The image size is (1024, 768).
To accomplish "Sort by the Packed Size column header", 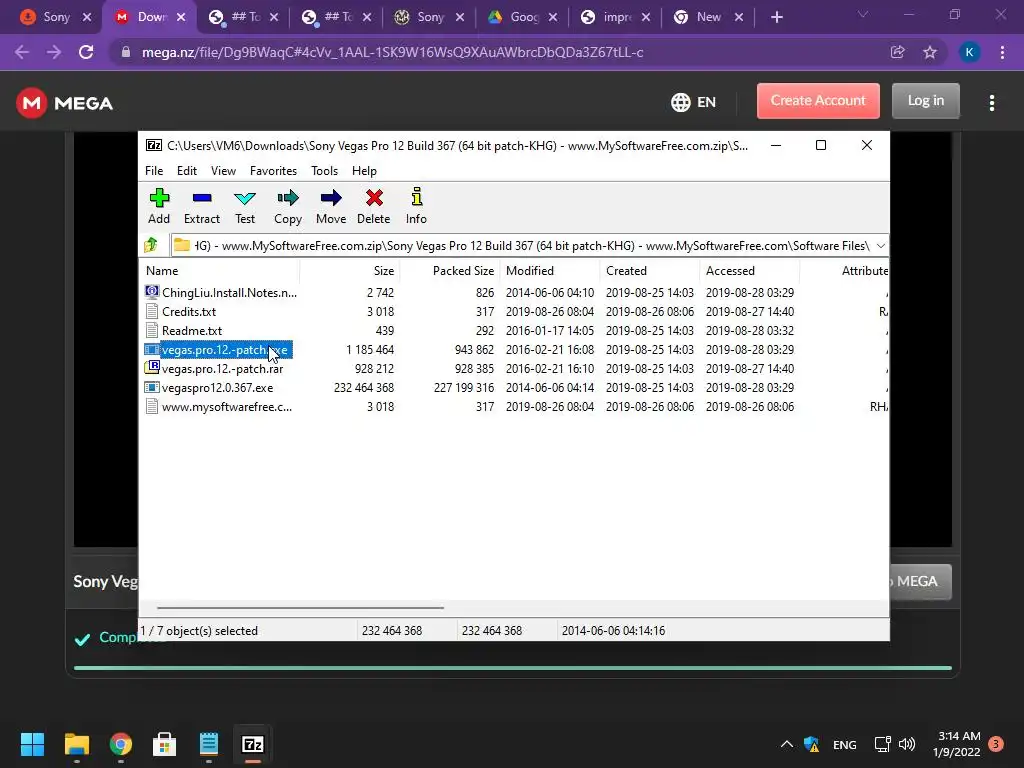I will coord(450,270).
